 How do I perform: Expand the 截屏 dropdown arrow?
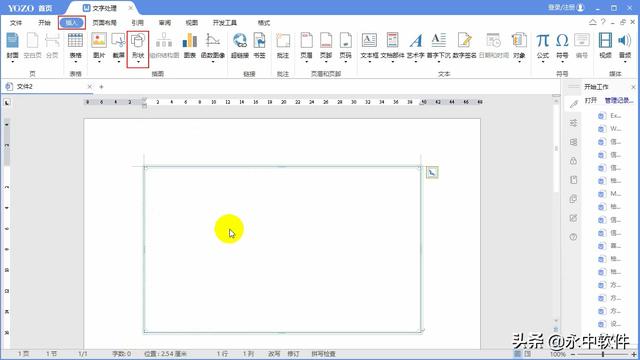tap(118, 62)
